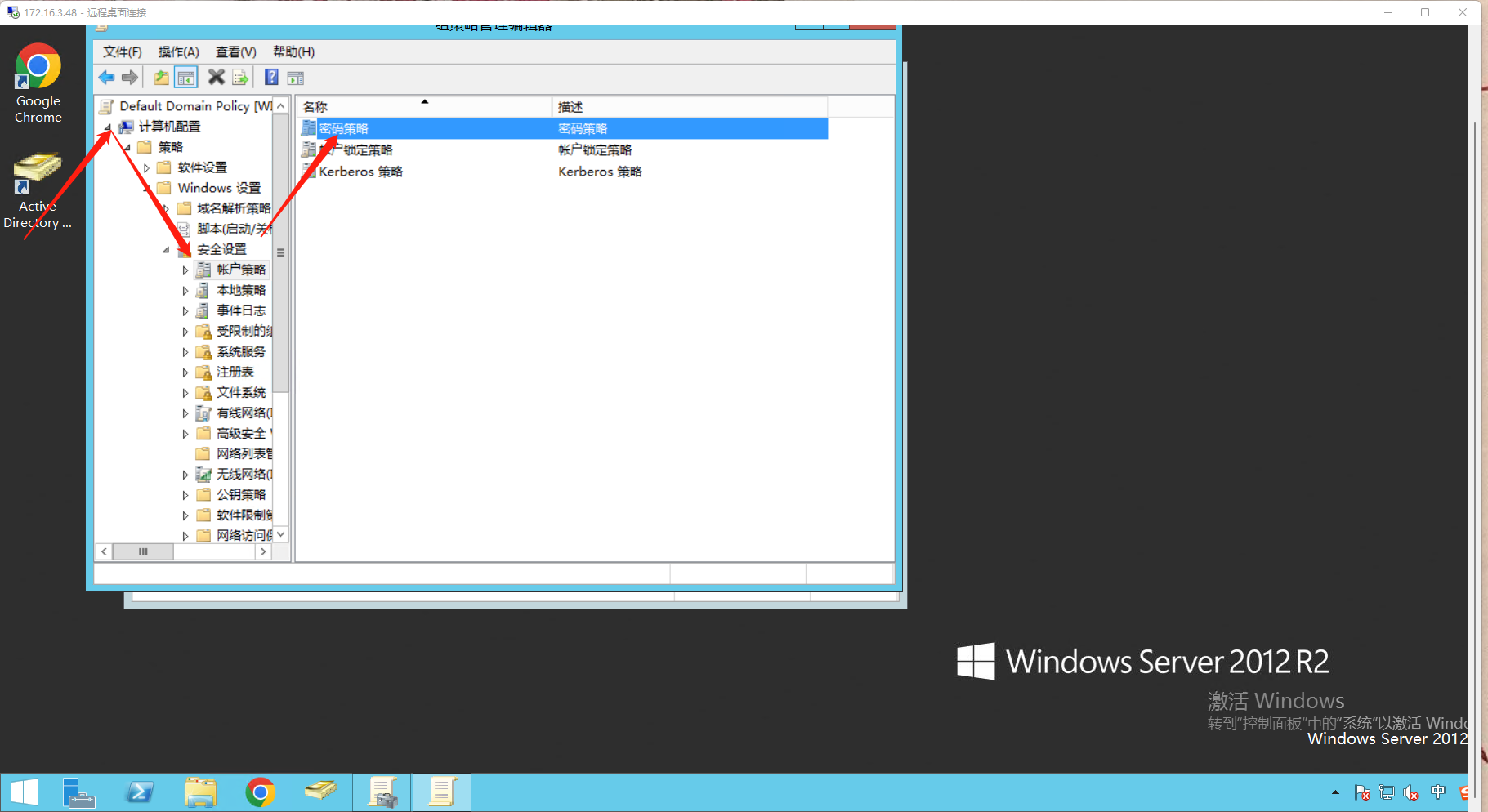Expand the 本地策略 tree node
Viewport: 1488px width, 812px height.
click(x=185, y=291)
